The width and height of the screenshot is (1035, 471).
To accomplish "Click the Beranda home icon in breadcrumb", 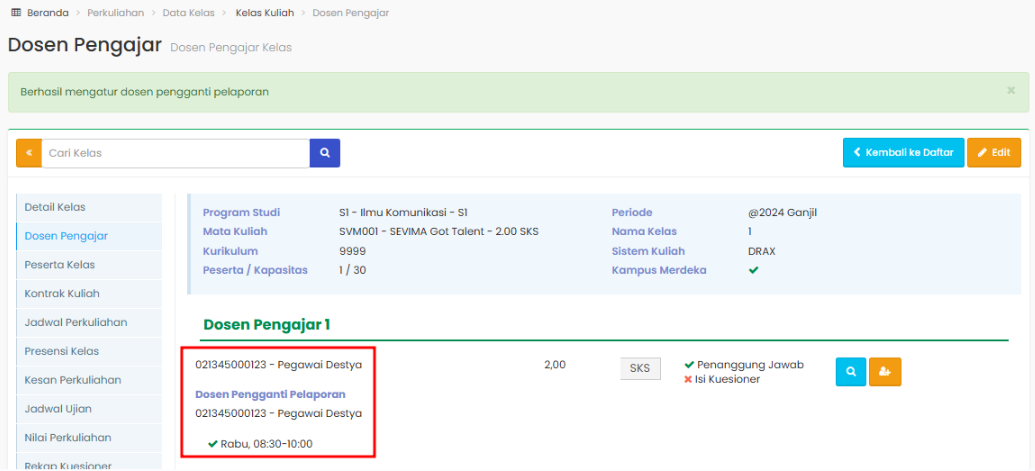I will [15, 13].
